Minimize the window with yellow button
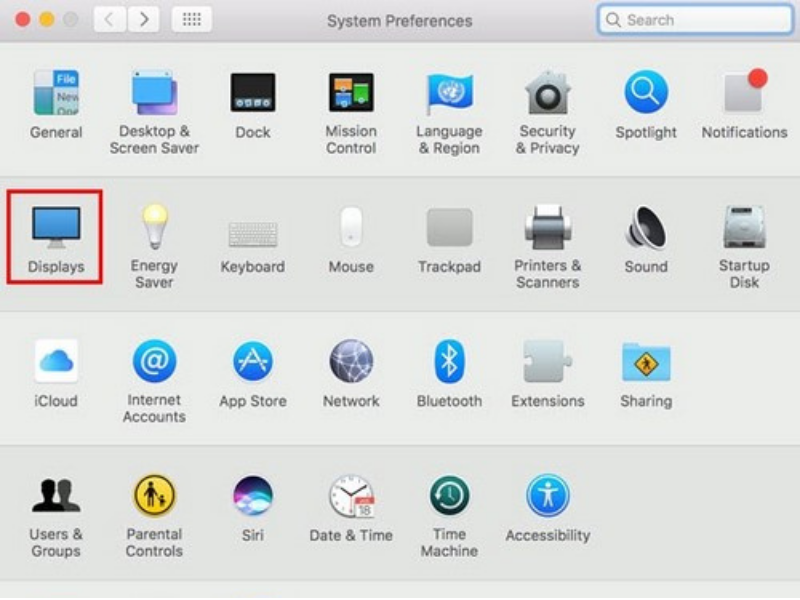 (x=47, y=19)
